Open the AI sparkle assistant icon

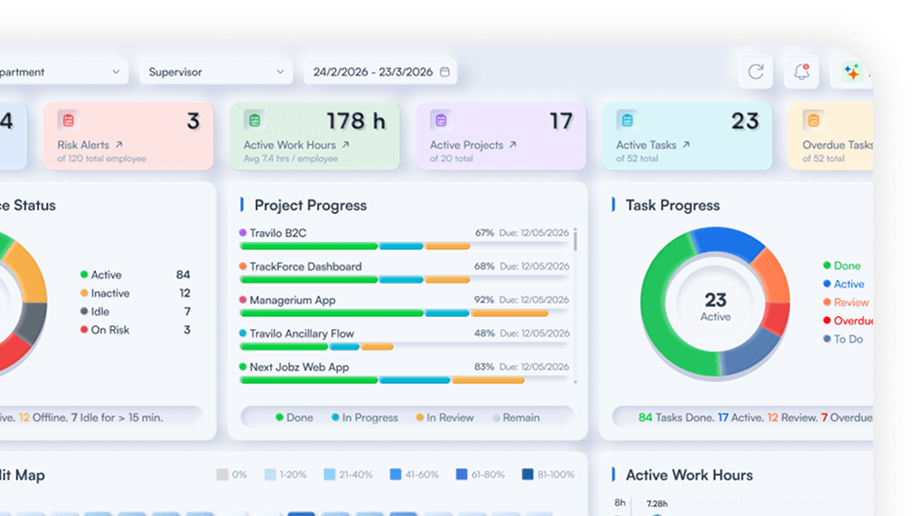click(x=851, y=72)
